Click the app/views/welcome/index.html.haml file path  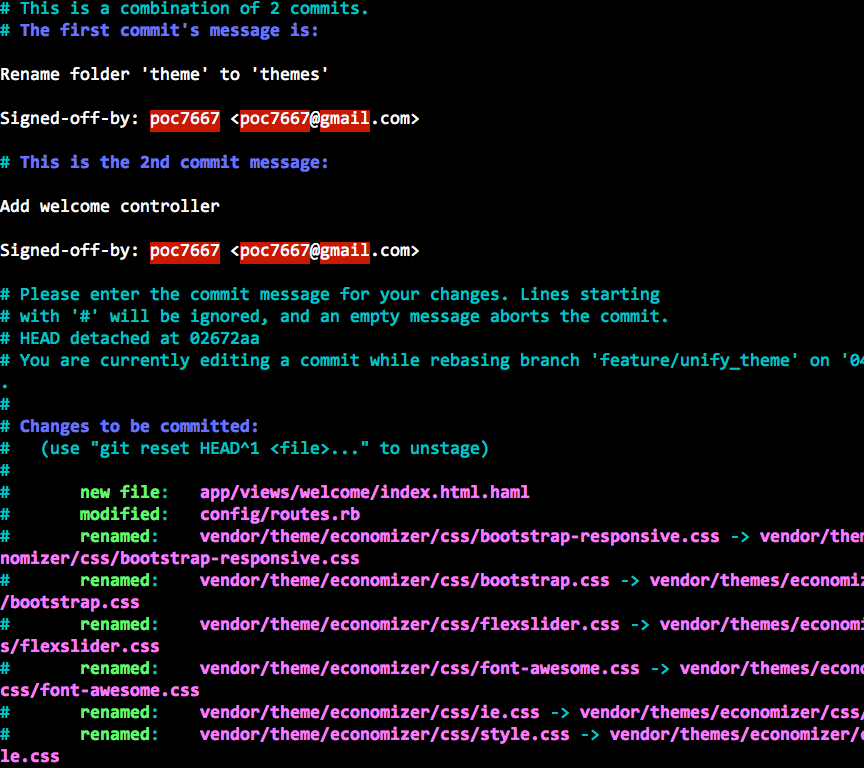pos(364,493)
